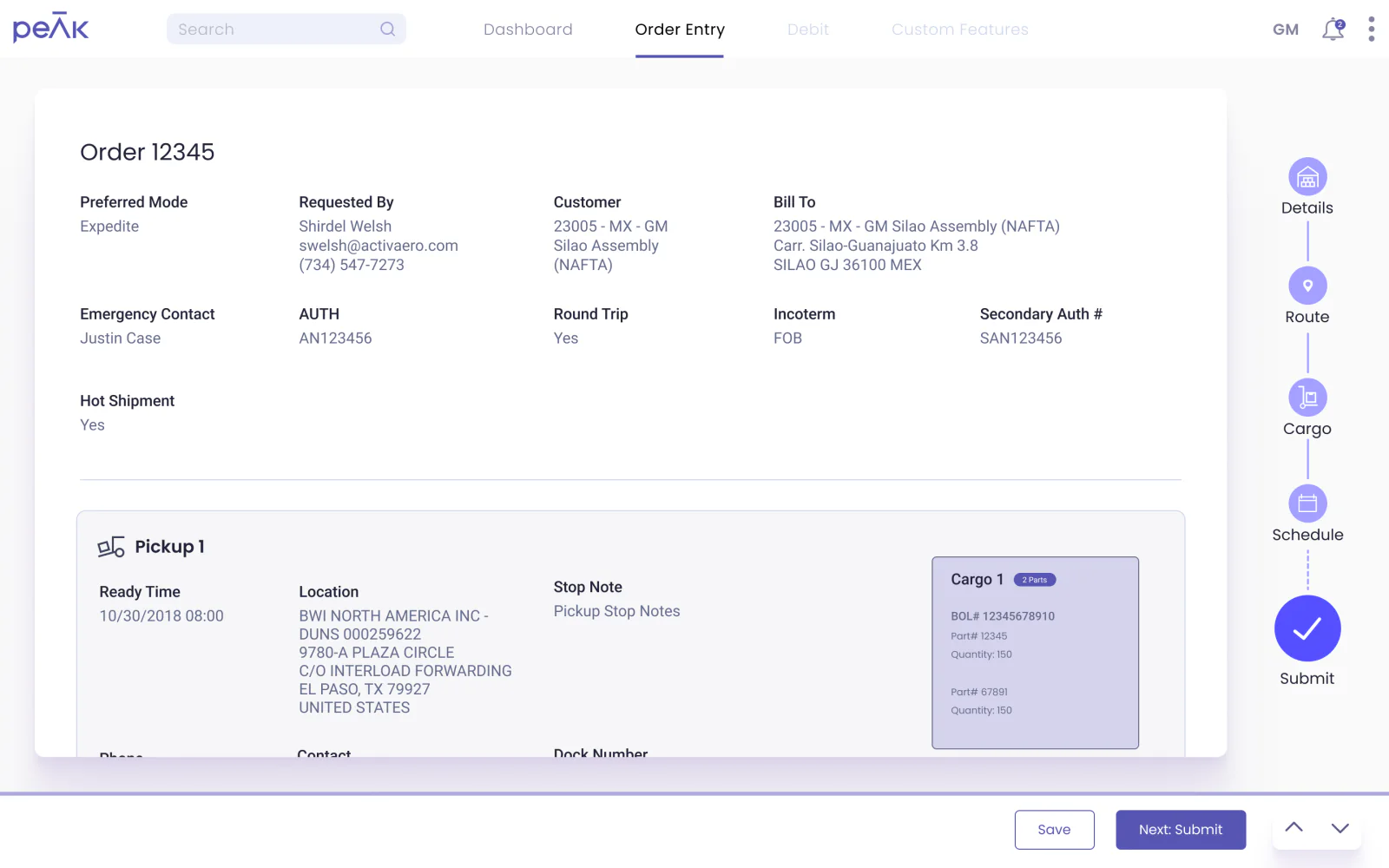The width and height of the screenshot is (1389, 868).
Task: Click the Save button
Action: [x=1054, y=830]
